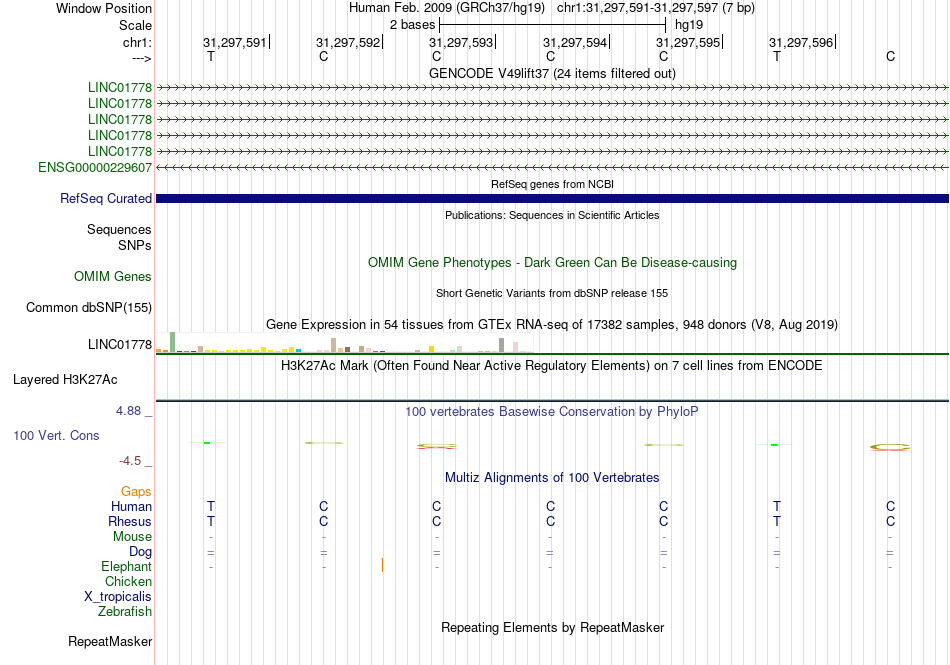Click the Rhesus alignment row label
This screenshot has width=950, height=665.
pyautogui.click(x=130, y=521)
